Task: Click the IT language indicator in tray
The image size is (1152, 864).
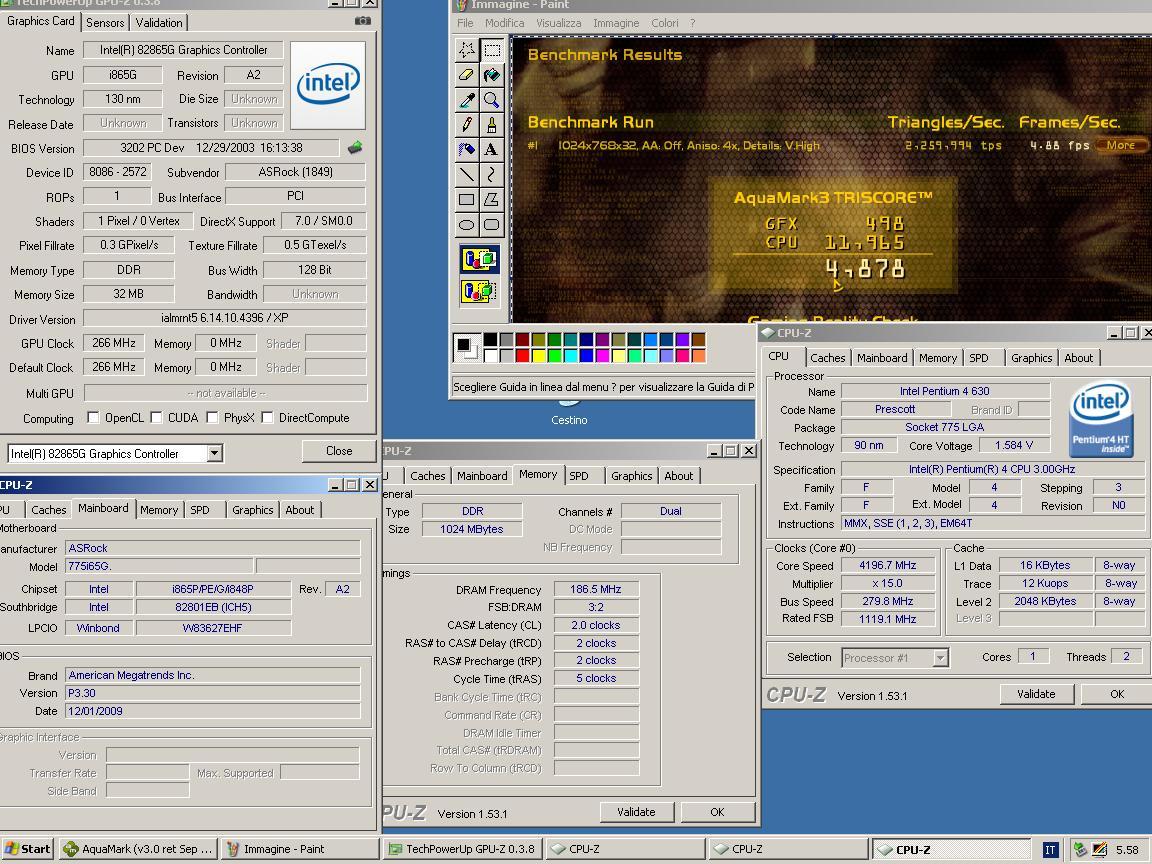Action: click(1050, 849)
